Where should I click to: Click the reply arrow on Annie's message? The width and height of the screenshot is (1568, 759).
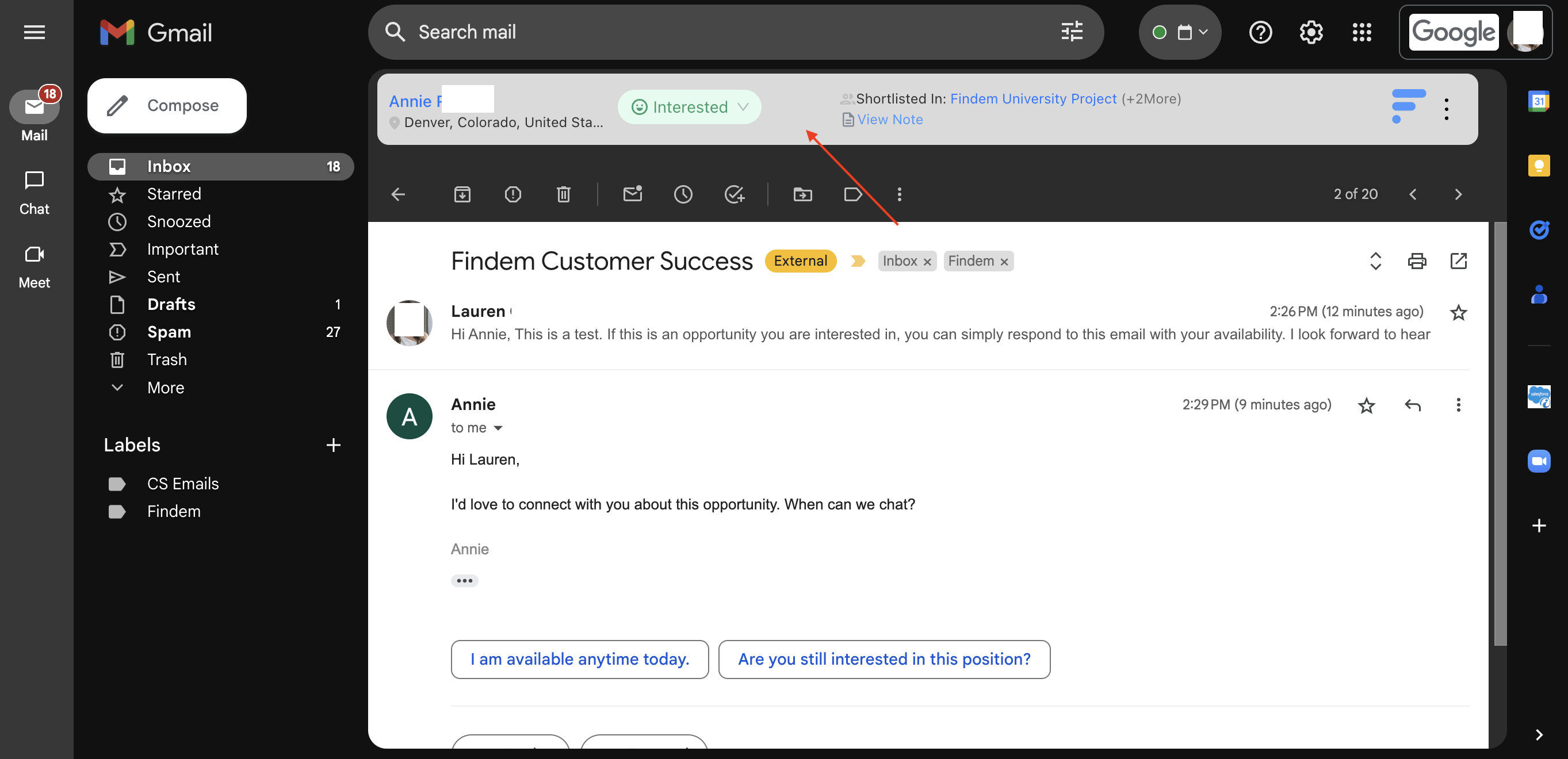pos(1412,405)
